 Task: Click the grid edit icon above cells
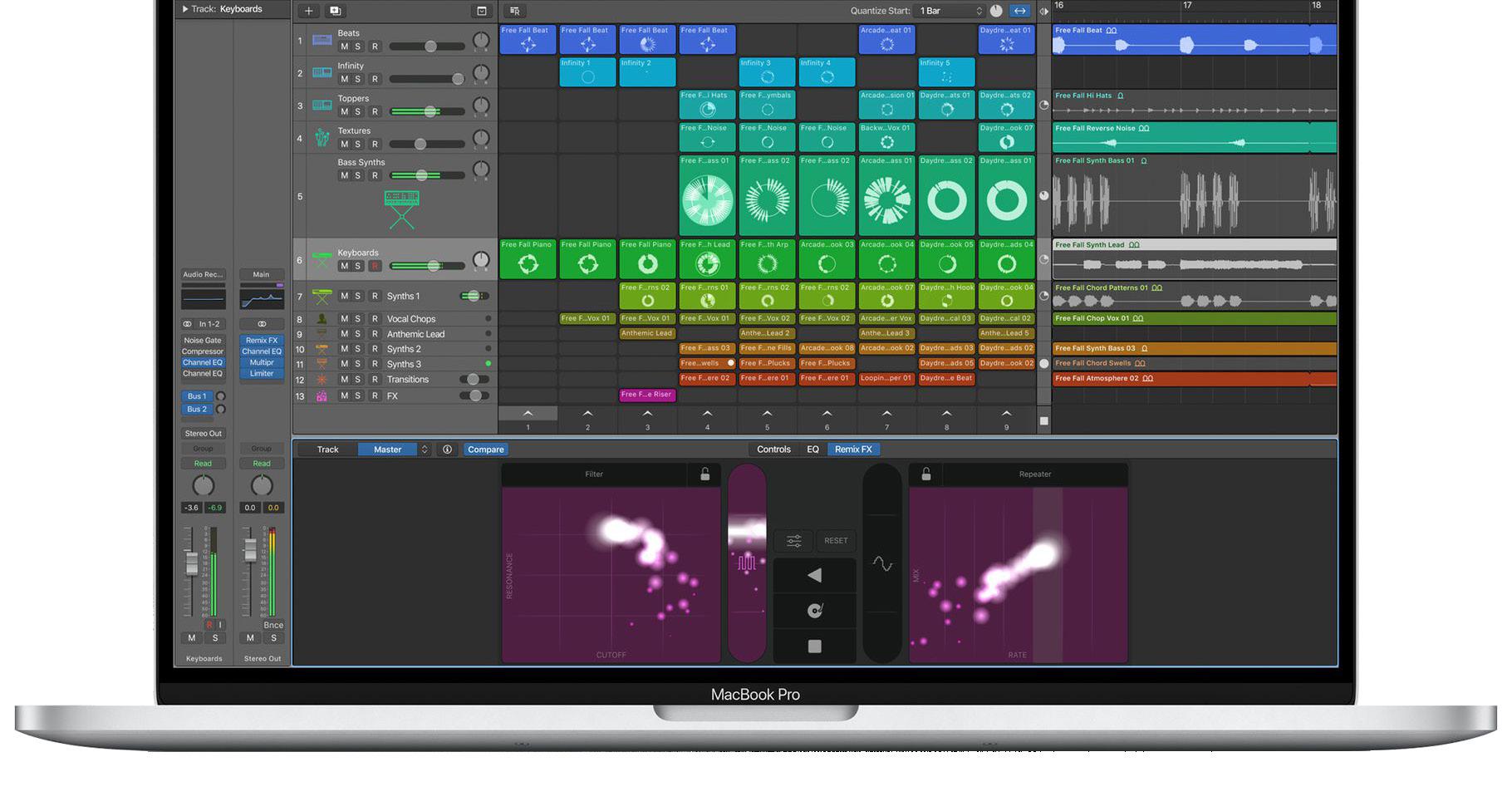point(514,11)
